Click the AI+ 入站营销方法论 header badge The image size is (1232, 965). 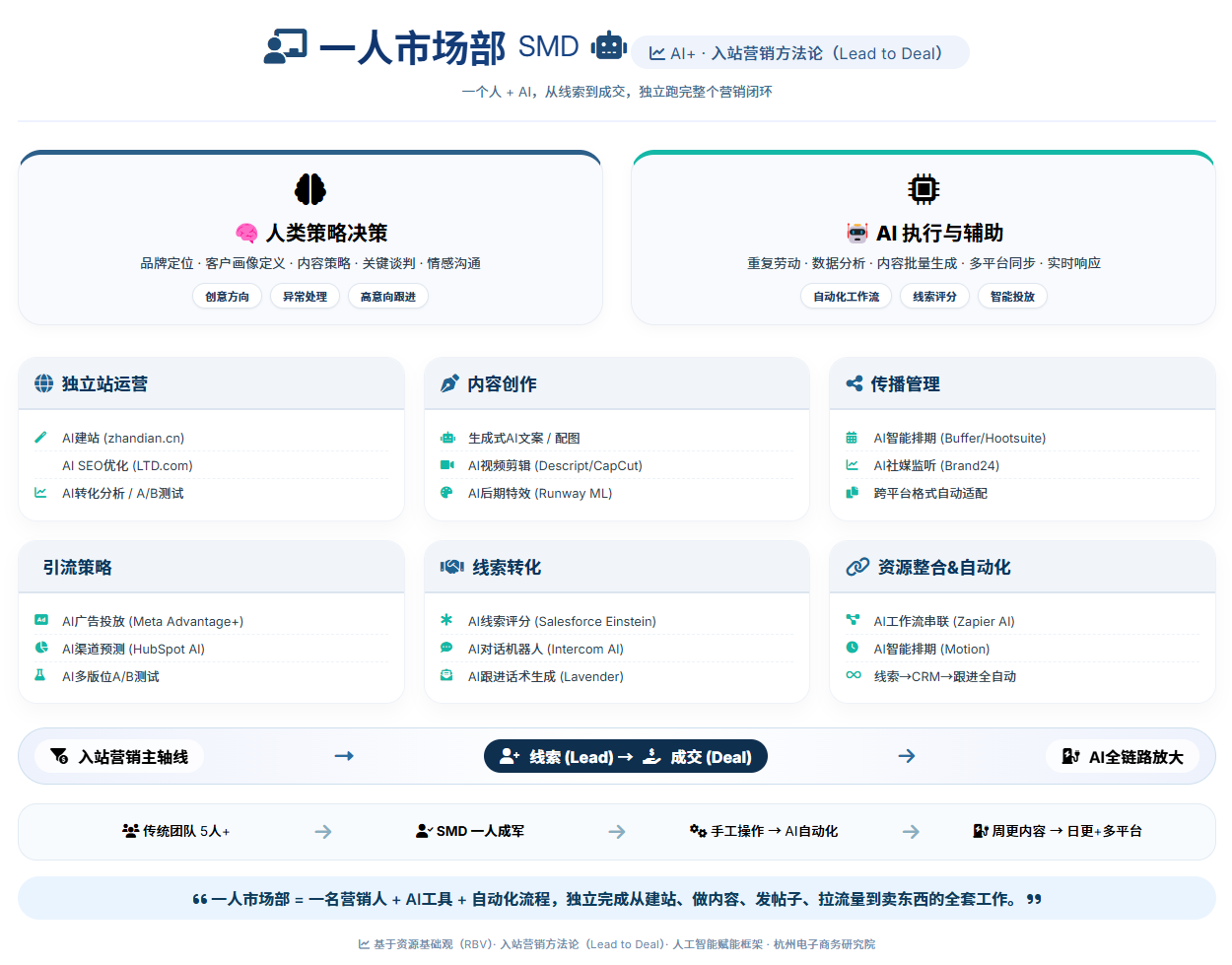click(x=799, y=53)
